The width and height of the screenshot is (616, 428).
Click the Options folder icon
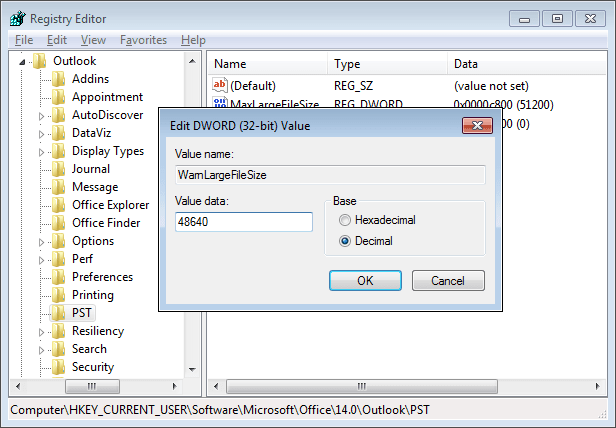tap(59, 241)
